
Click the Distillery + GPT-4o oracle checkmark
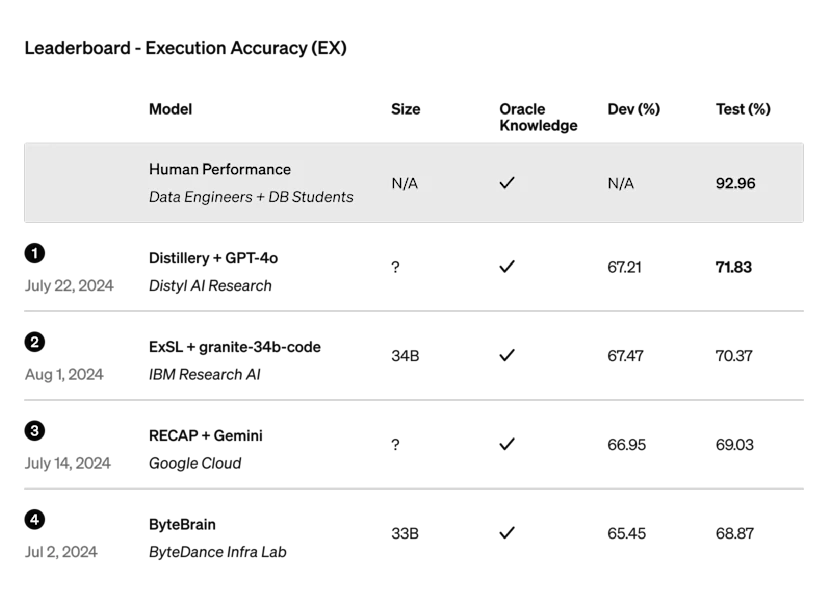[507, 267]
